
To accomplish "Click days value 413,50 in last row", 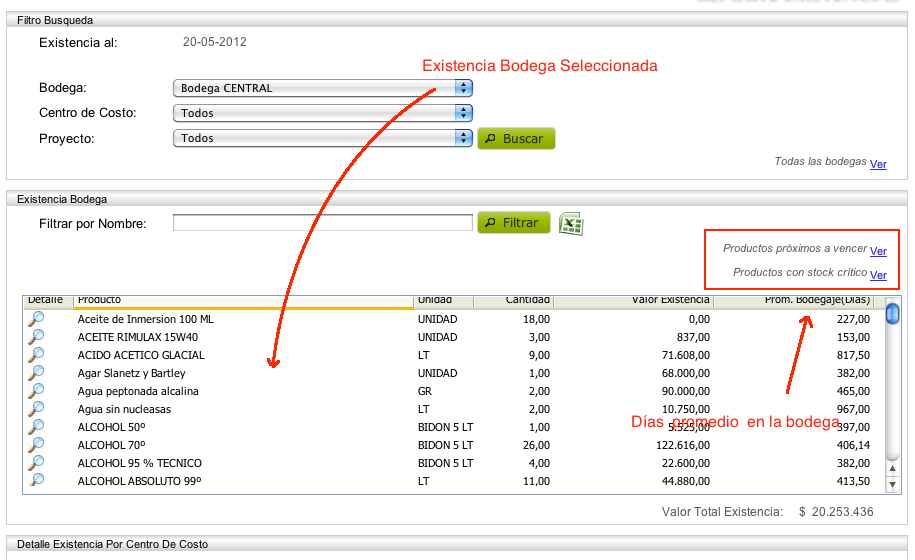I will (853, 482).
